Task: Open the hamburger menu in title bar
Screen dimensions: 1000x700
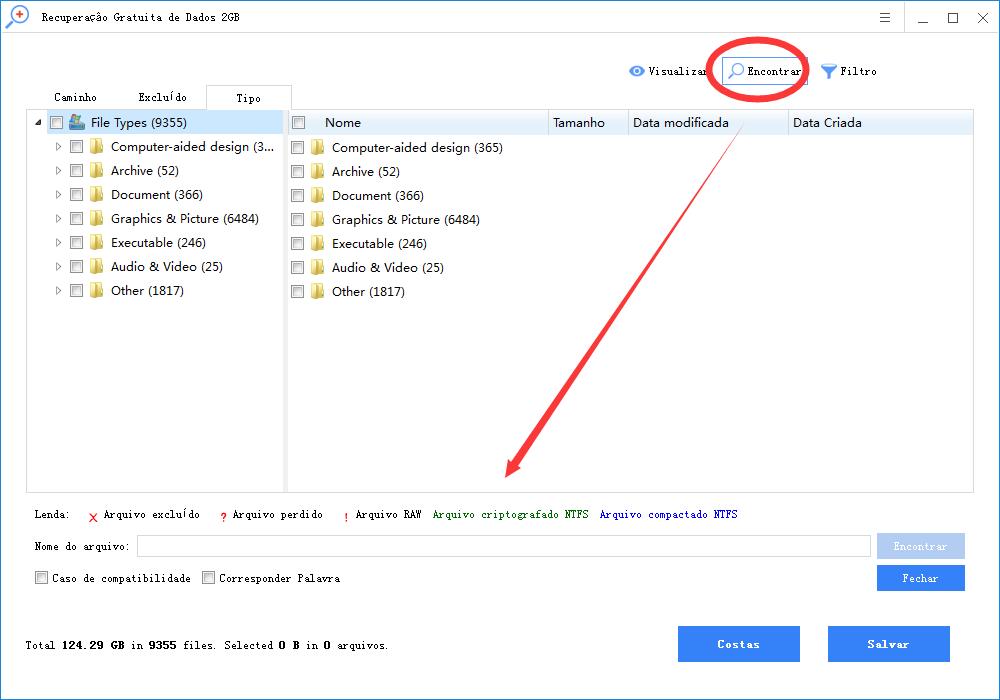Action: (885, 18)
